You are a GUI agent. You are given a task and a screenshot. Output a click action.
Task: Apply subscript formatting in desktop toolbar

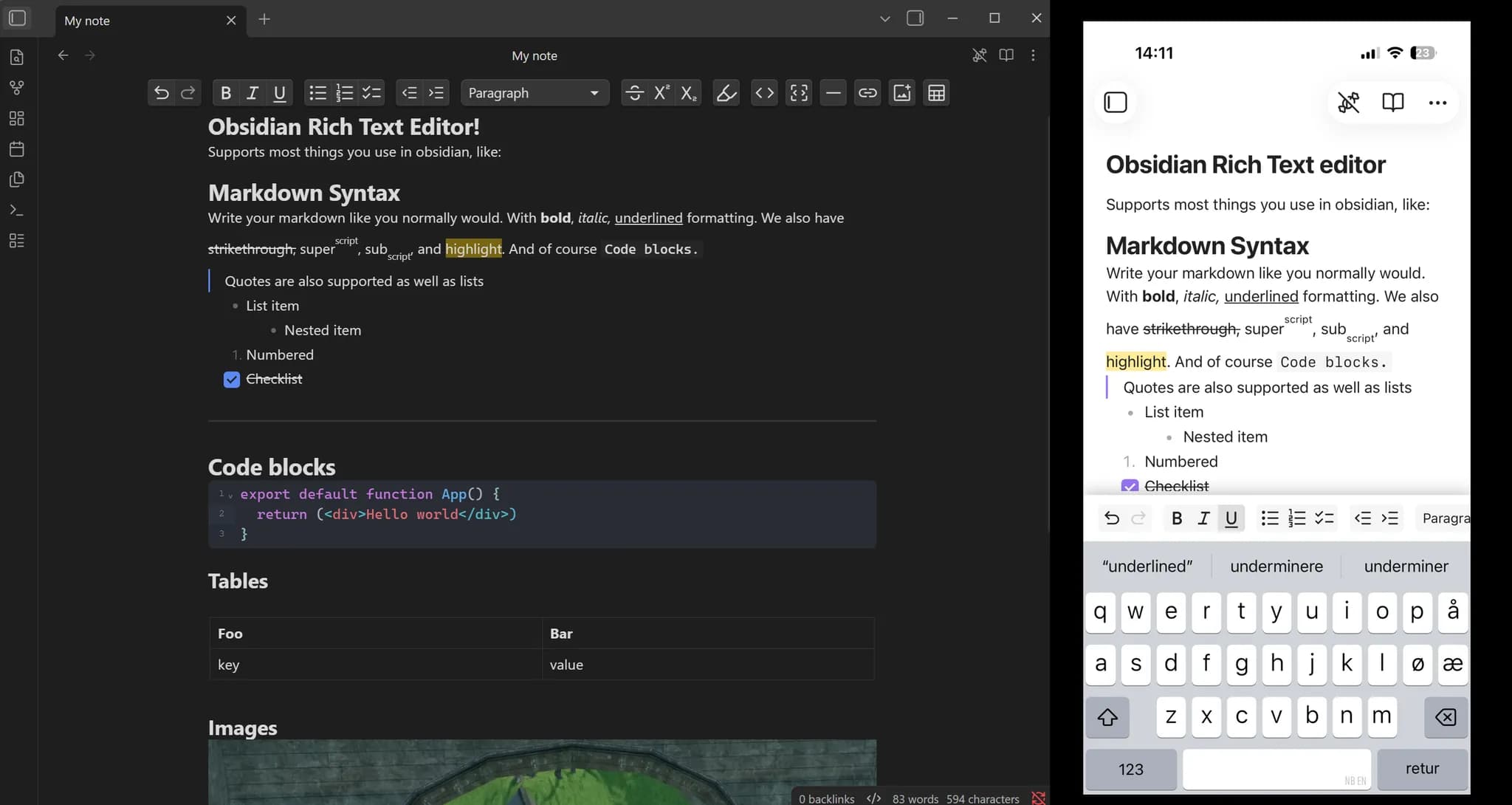pos(688,93)
